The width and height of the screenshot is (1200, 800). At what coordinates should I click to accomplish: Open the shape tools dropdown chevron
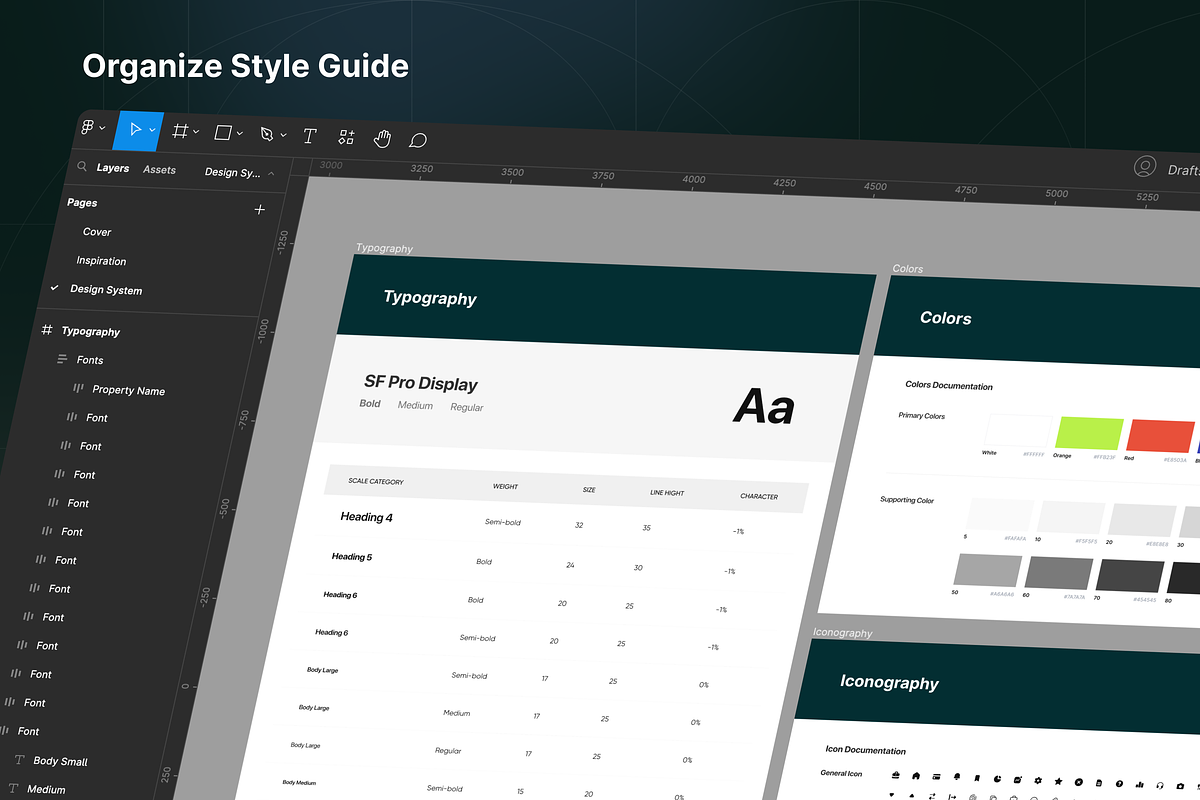coord(240,133)
